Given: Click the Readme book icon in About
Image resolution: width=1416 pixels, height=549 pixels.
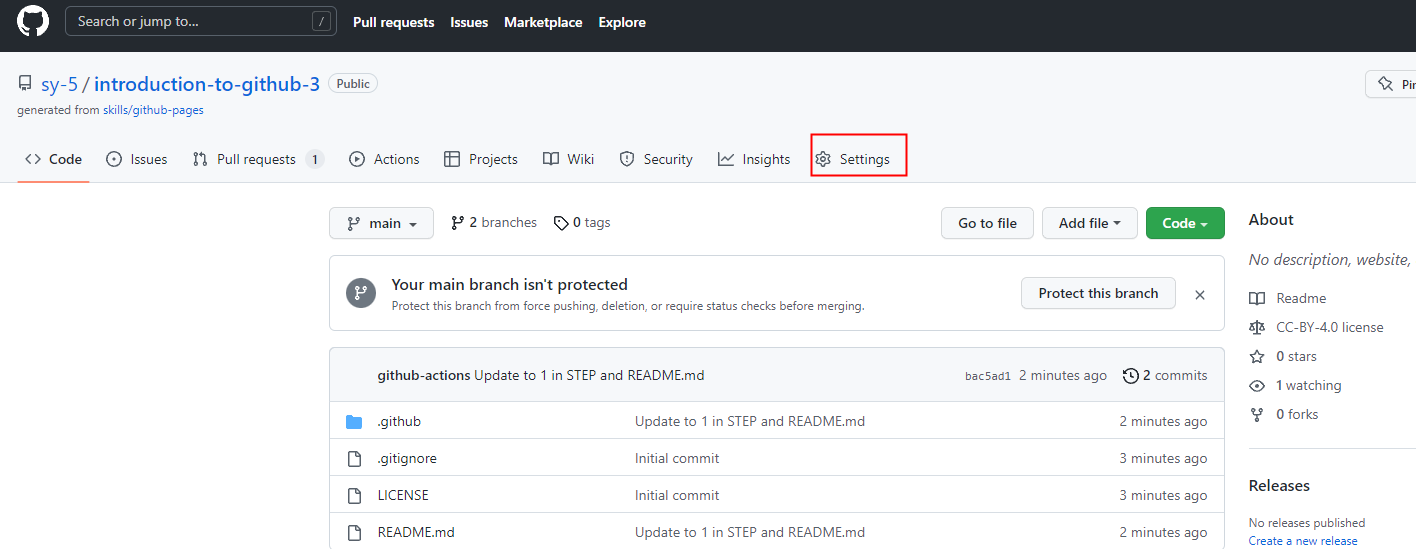Looking at the screenshot, I should 1257,298.
